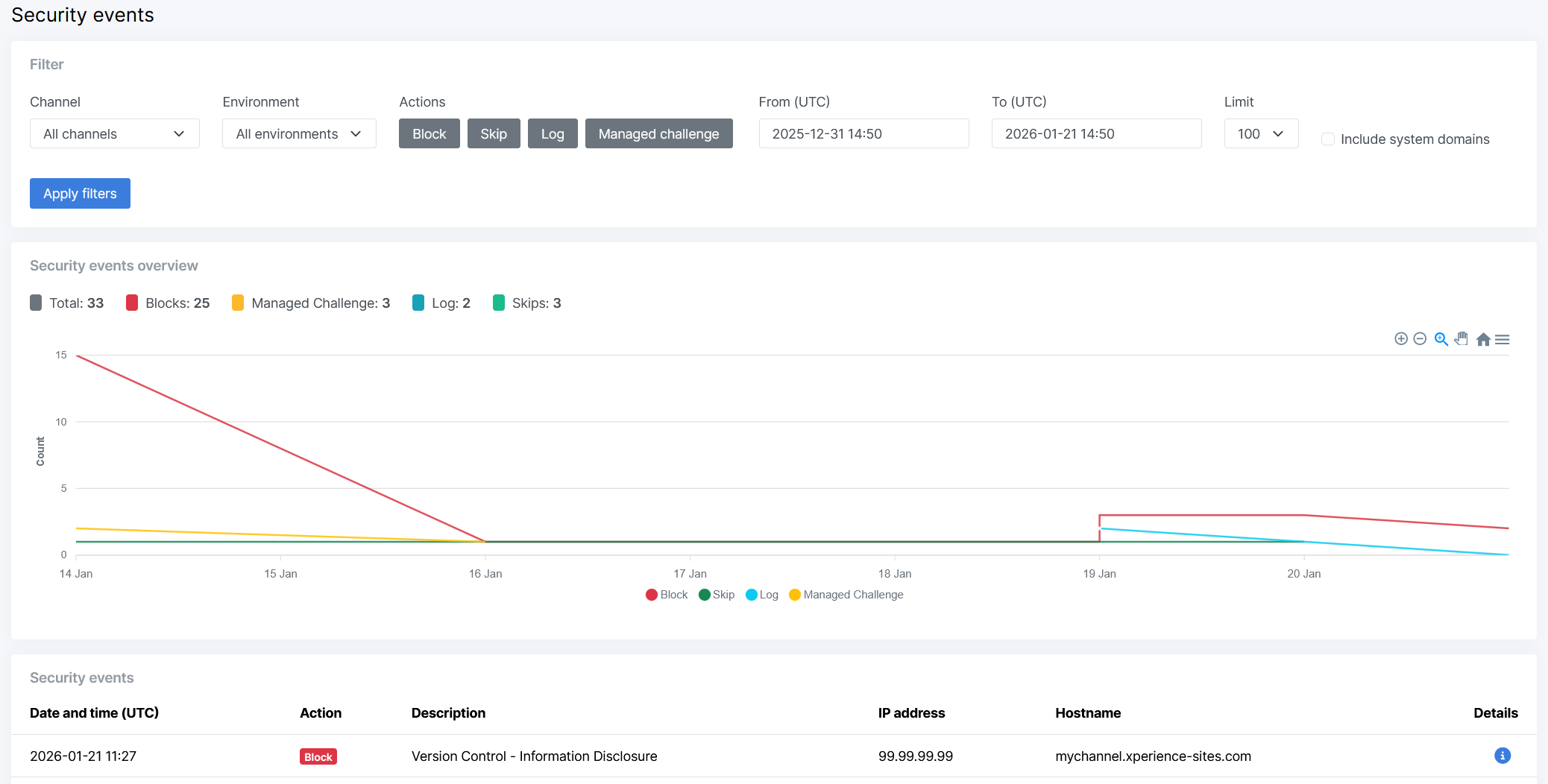Click the From (UTC) date field

[x=863, y=133]
